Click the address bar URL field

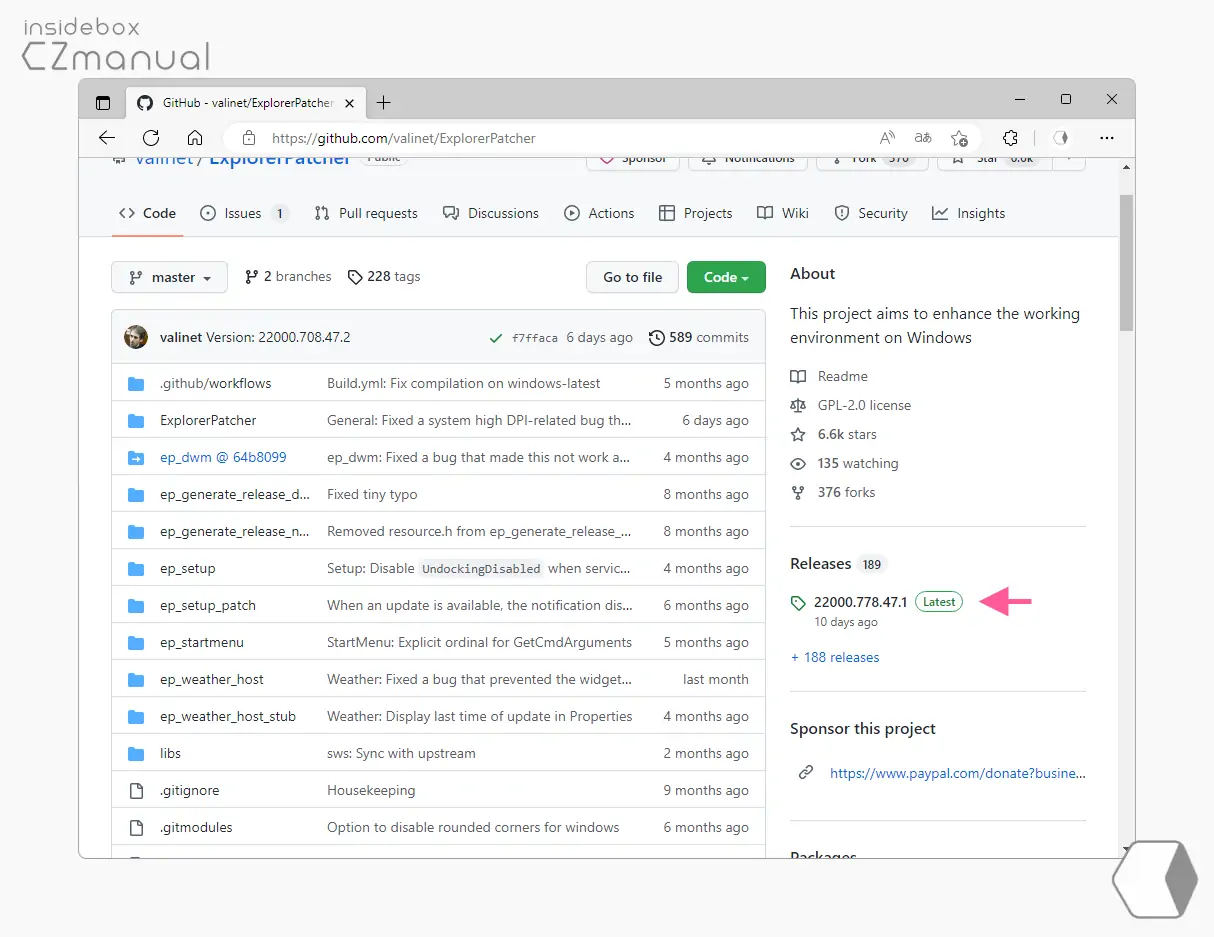pyautogui.click(x=550, y=138)
